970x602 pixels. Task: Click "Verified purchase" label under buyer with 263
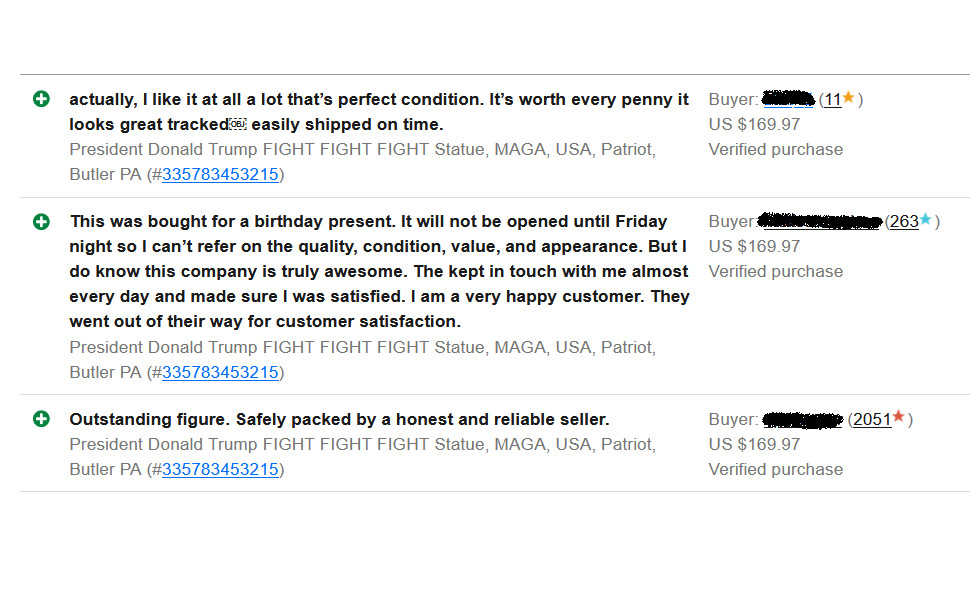click(x=776, y=272)
